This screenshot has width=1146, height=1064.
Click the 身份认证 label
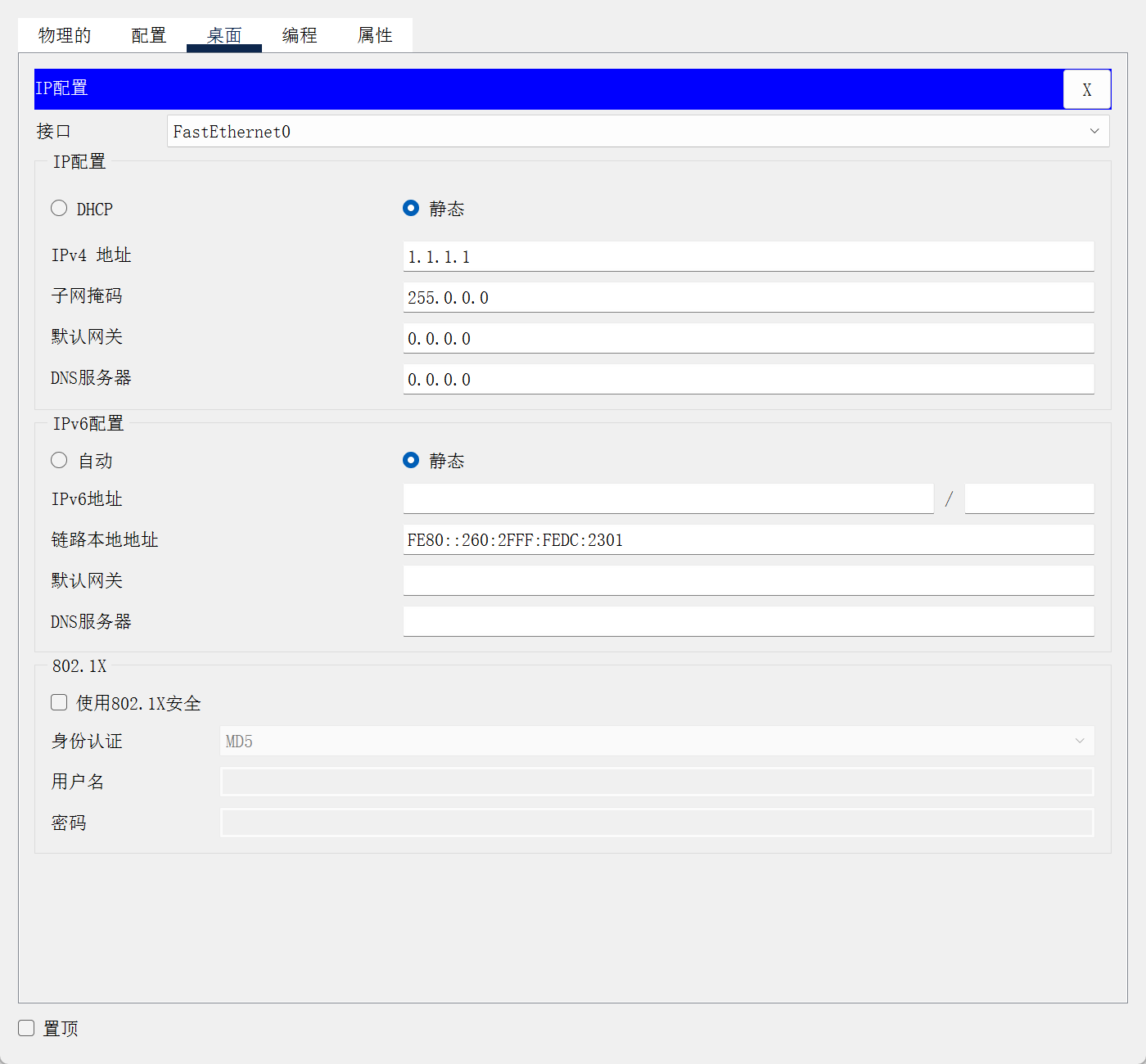pyautogui.click(x=87, y=741)
